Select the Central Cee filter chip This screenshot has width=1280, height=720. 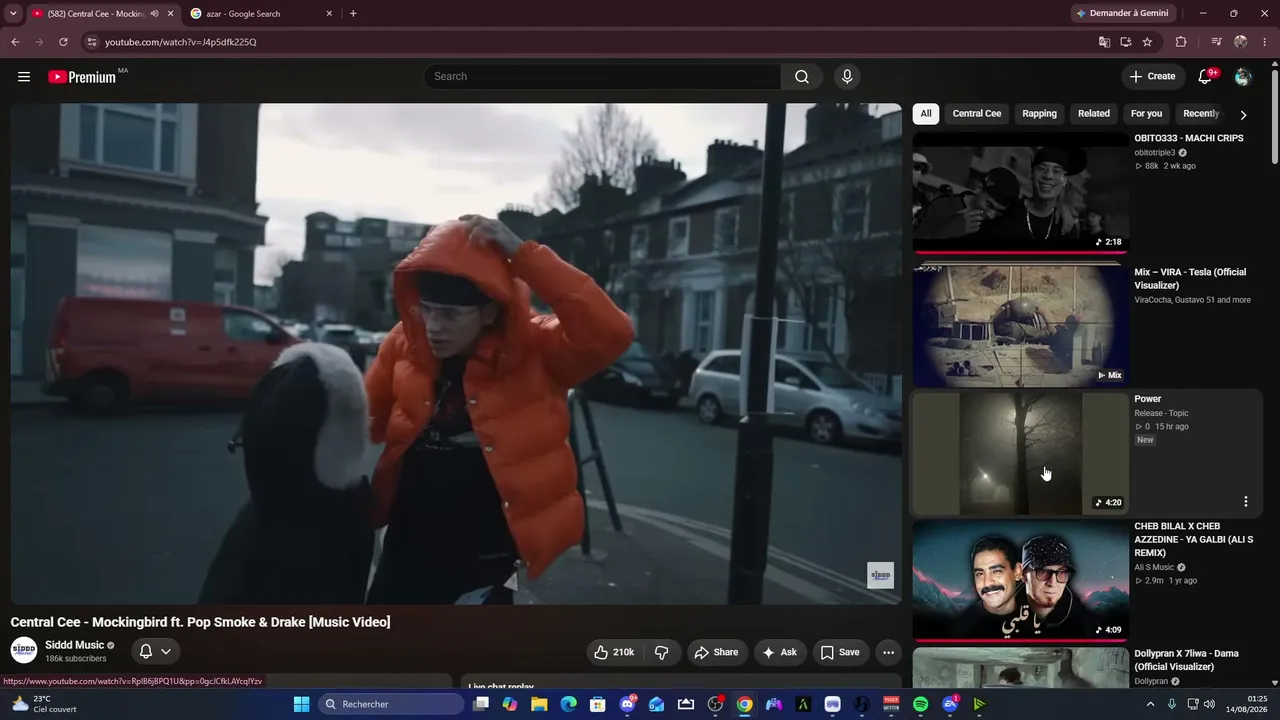pyautogui.click(x=977, y=114)
